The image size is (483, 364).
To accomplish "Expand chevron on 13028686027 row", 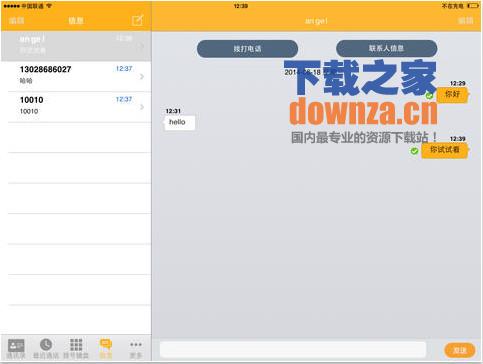I will click(142, 76).
